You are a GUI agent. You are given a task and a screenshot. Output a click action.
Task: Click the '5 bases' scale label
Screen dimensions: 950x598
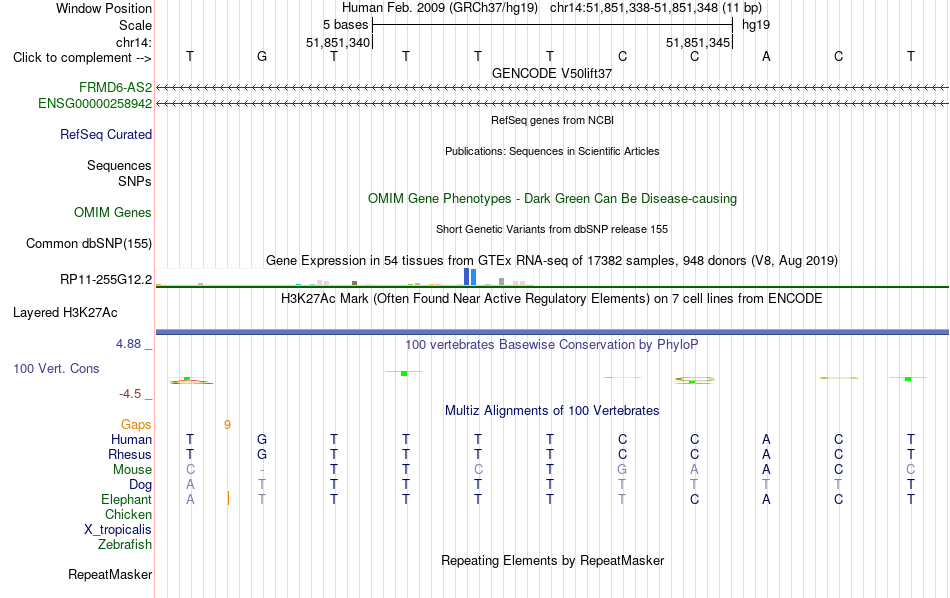click(x=345, y=25)
